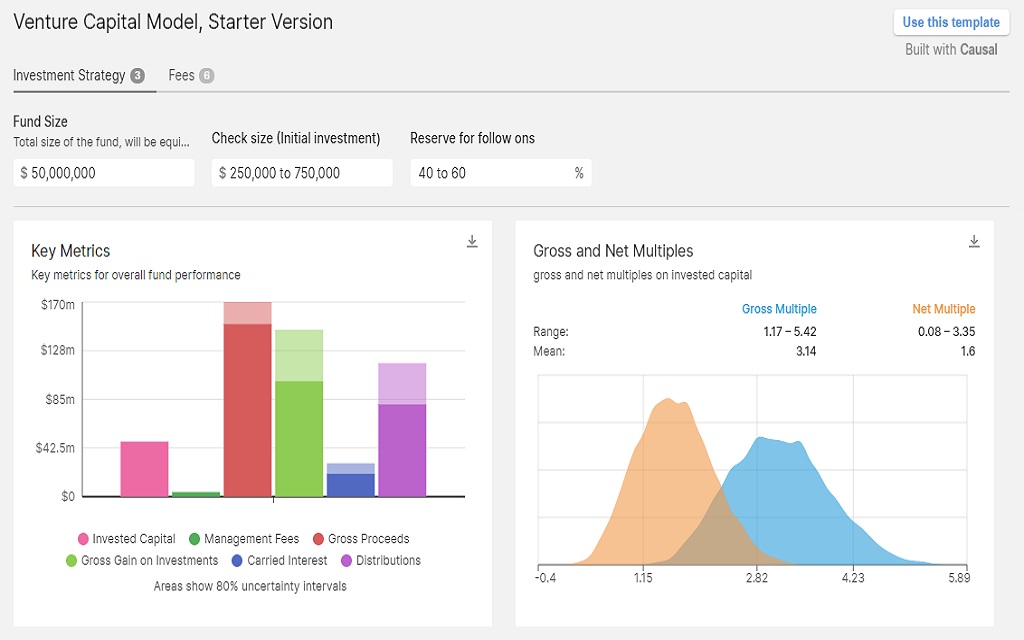Viewport: 1024px width, 640px height.
Task: Switch to the Fees tab
Action: (191, 76)
